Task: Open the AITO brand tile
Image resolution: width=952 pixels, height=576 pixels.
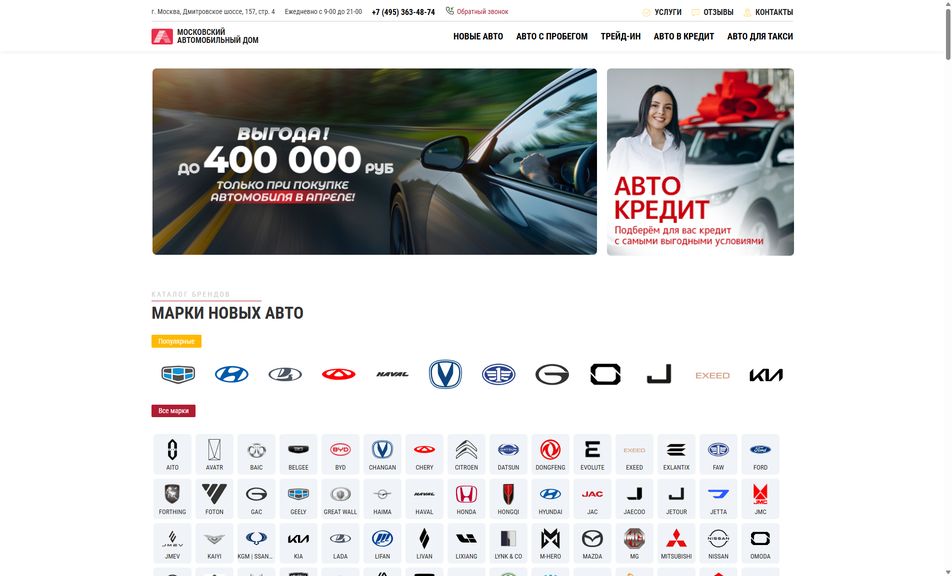Action: pos(172,454)
